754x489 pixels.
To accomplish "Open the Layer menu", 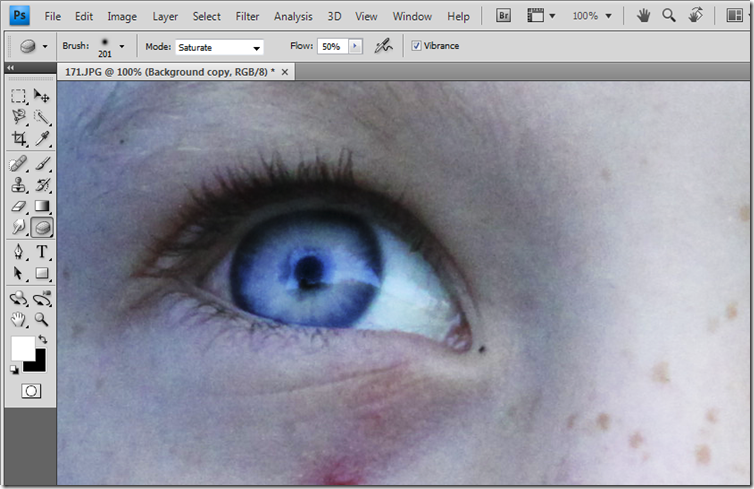I will click(x=165, y=16).
